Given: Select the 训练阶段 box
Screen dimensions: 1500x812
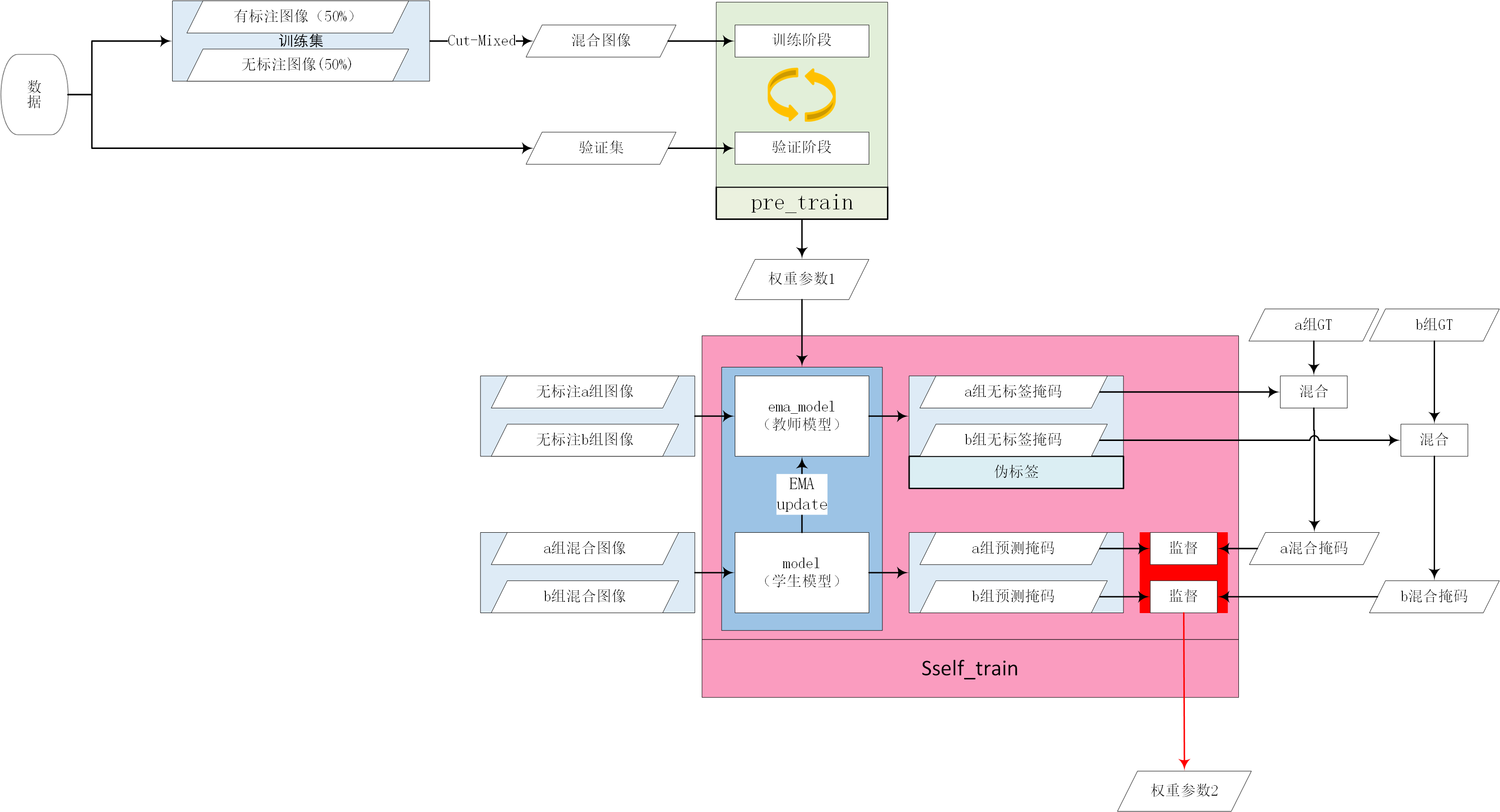Looking at the screenshot, I should tap(801, 41).
